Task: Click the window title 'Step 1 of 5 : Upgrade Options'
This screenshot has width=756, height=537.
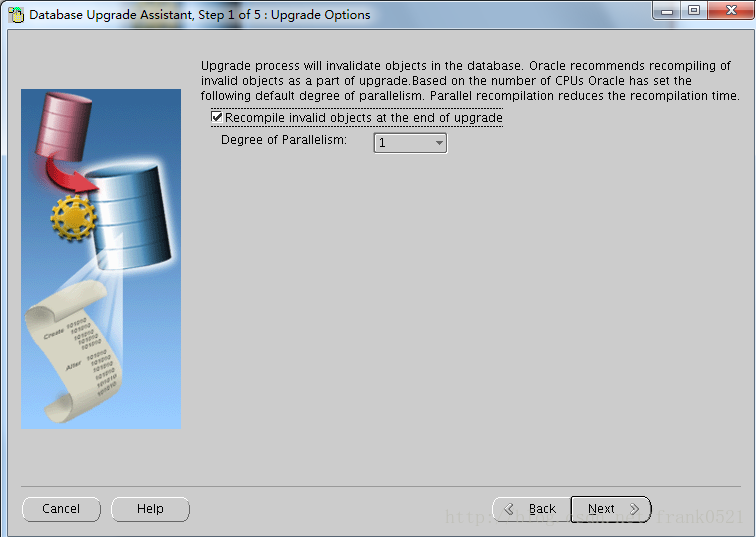Action: pos(284,15)
